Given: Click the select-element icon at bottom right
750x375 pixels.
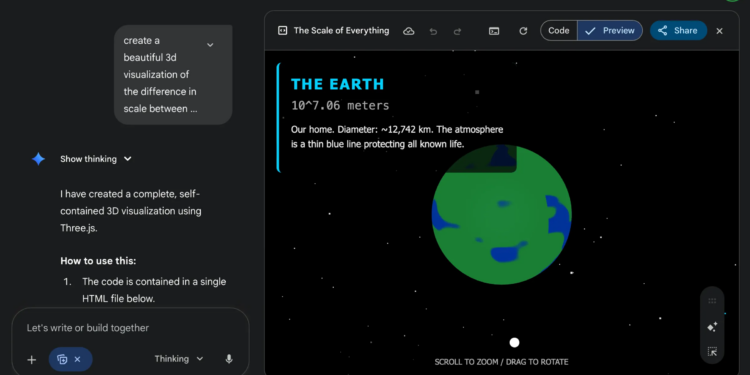Looking at the screenshot, I should (712, 352).
